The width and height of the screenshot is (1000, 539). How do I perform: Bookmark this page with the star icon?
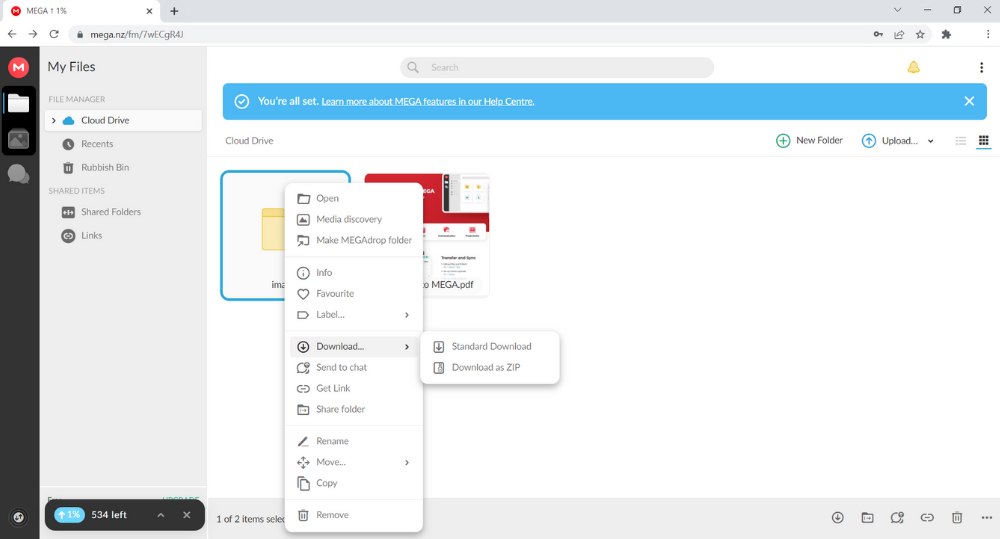coord(920,34)
